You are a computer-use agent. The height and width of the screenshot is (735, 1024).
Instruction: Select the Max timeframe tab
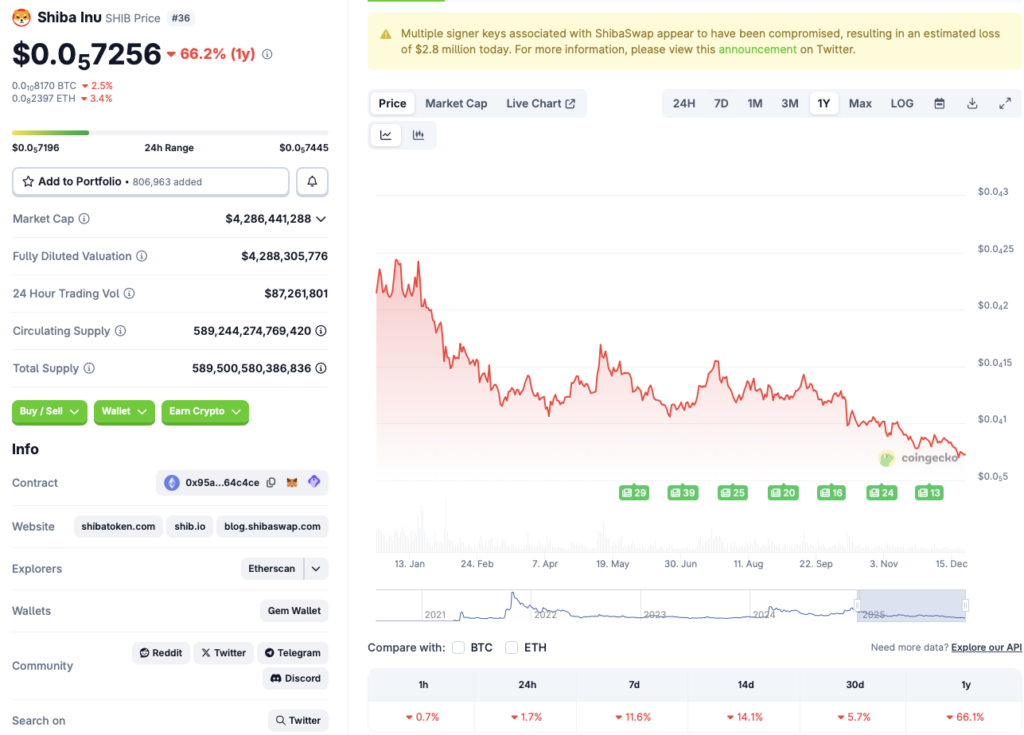tap(860, 103)
